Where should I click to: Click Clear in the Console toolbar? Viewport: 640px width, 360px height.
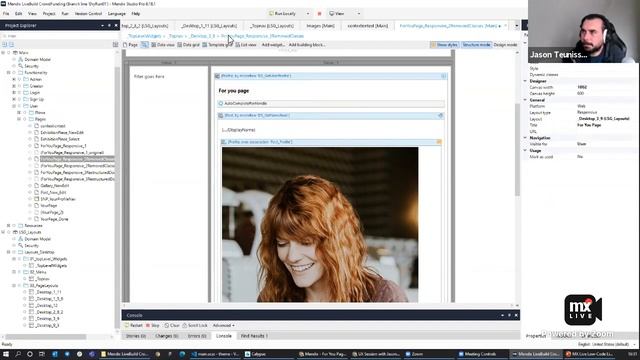tap(172, 326)
